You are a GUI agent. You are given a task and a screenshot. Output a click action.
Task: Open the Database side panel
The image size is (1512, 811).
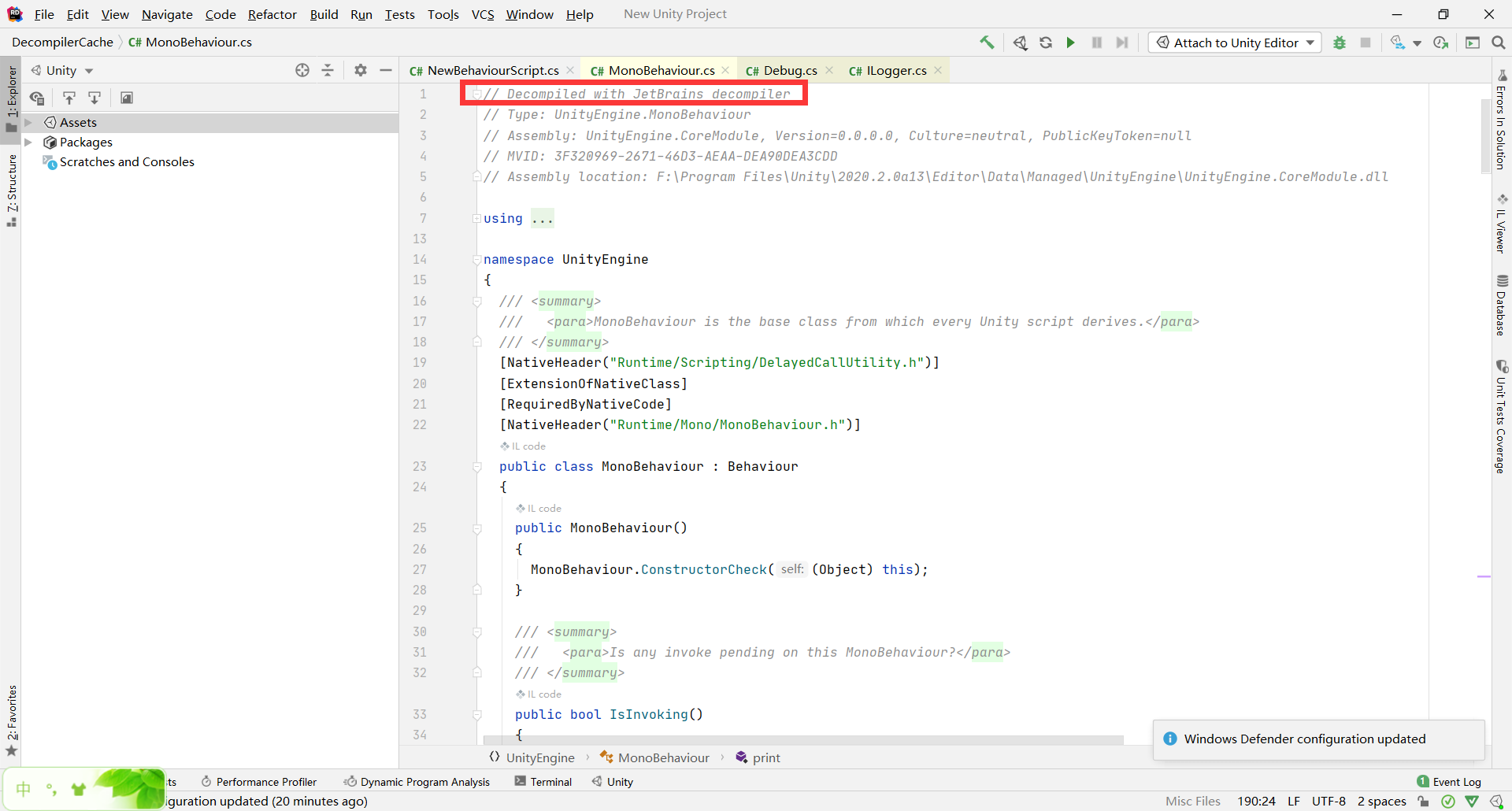(x=1502, y=306)
